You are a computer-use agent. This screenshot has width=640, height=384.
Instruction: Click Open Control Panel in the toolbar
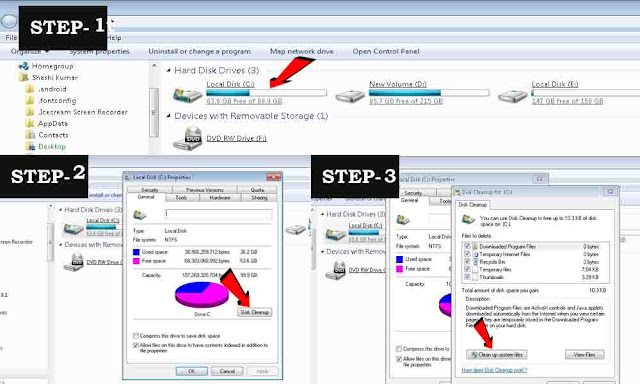pyautogui.click(x=386, y=51)
